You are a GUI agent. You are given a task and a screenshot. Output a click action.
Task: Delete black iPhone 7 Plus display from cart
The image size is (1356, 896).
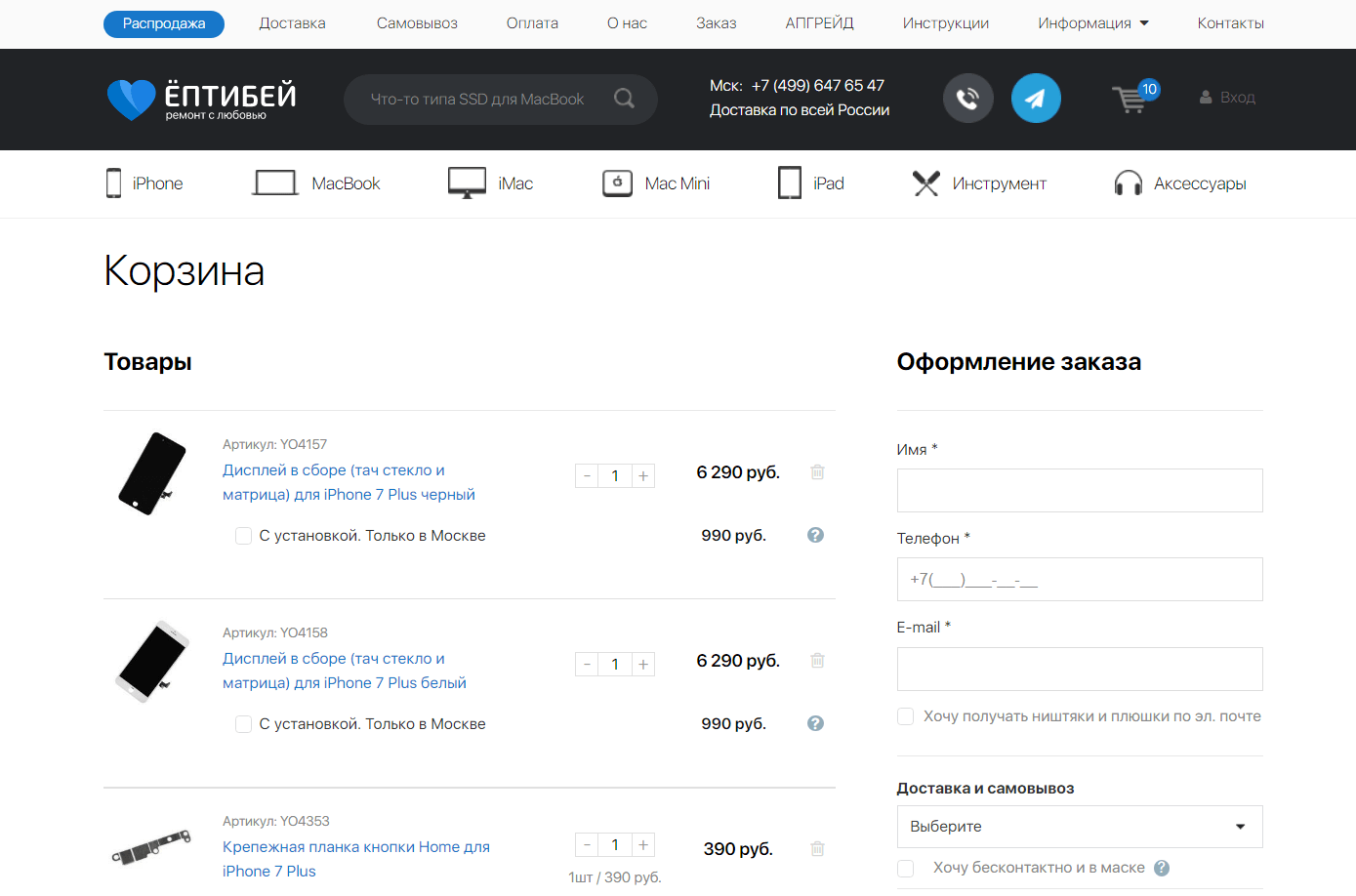(817, 472)
